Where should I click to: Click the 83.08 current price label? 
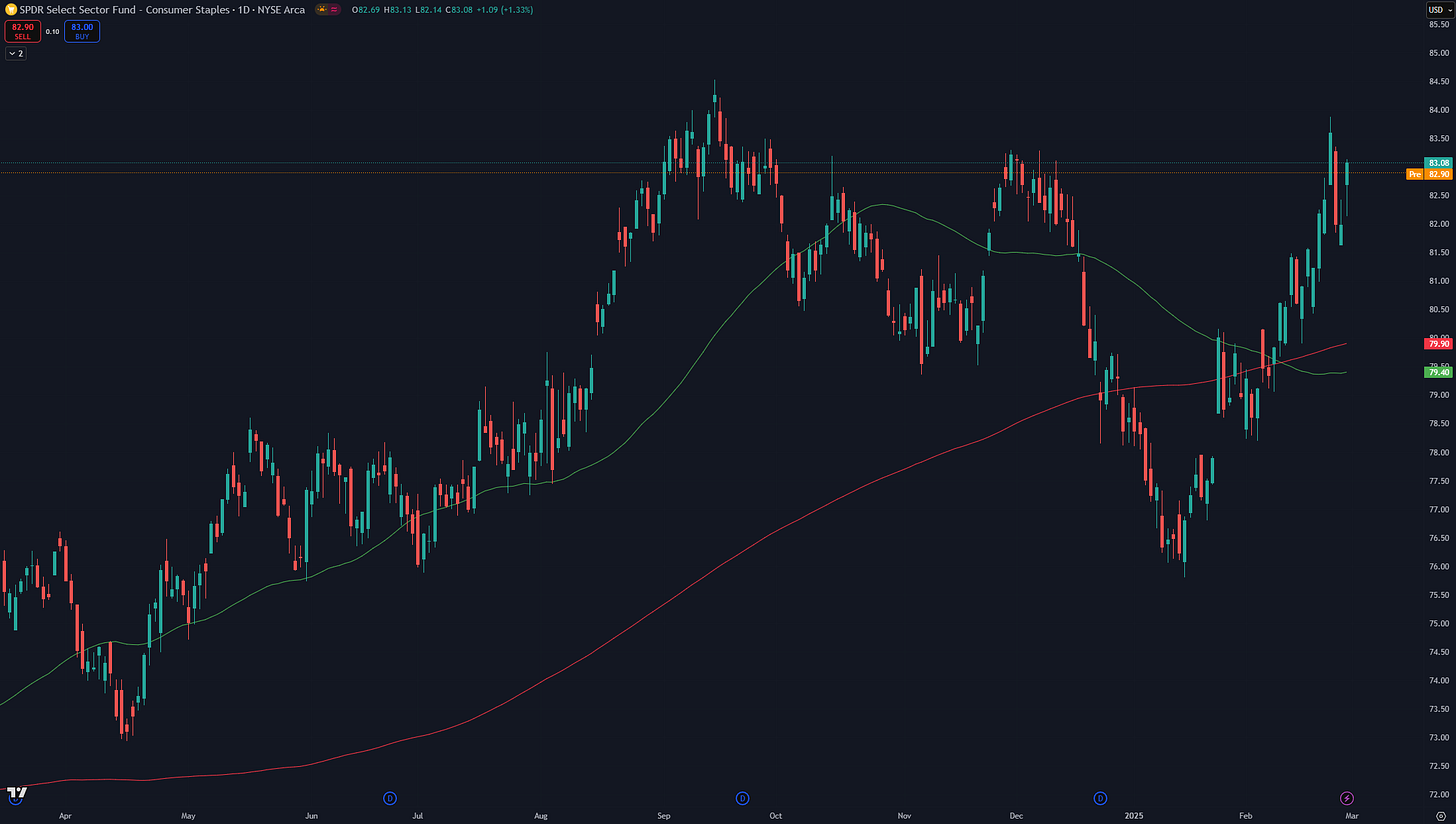tap(1438, 162)
